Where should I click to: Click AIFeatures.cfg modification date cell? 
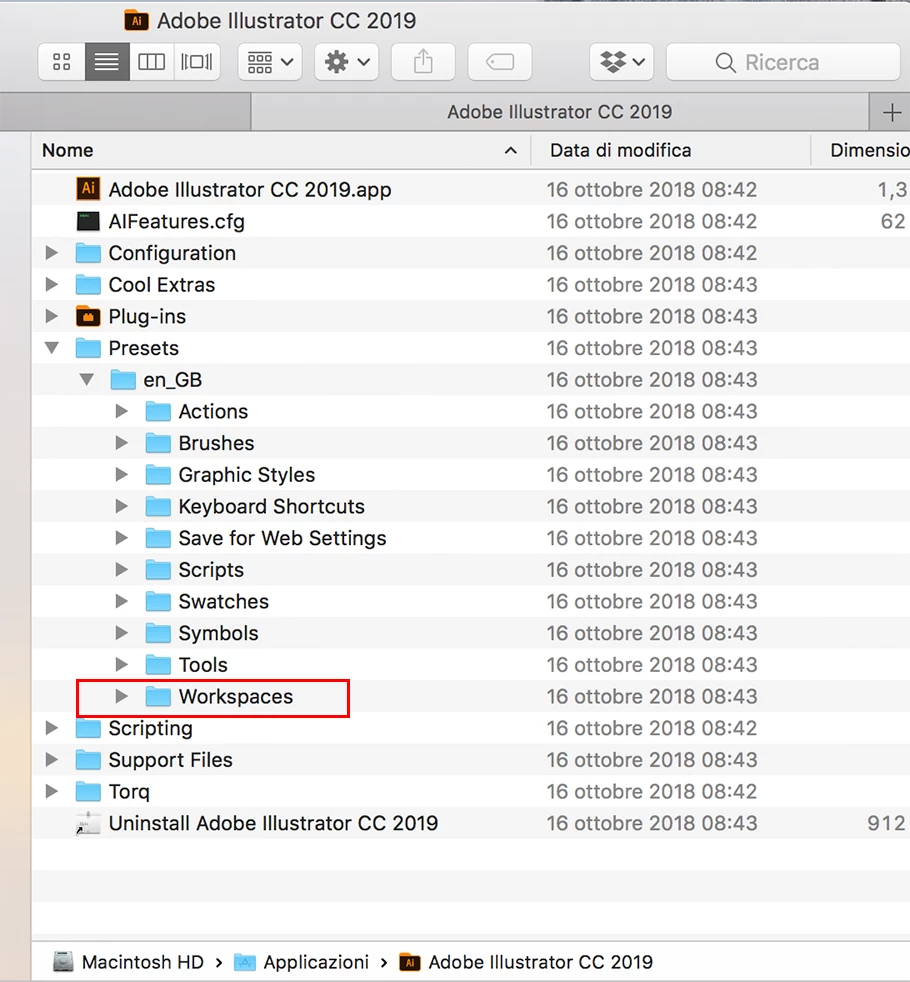click(651, 221)
